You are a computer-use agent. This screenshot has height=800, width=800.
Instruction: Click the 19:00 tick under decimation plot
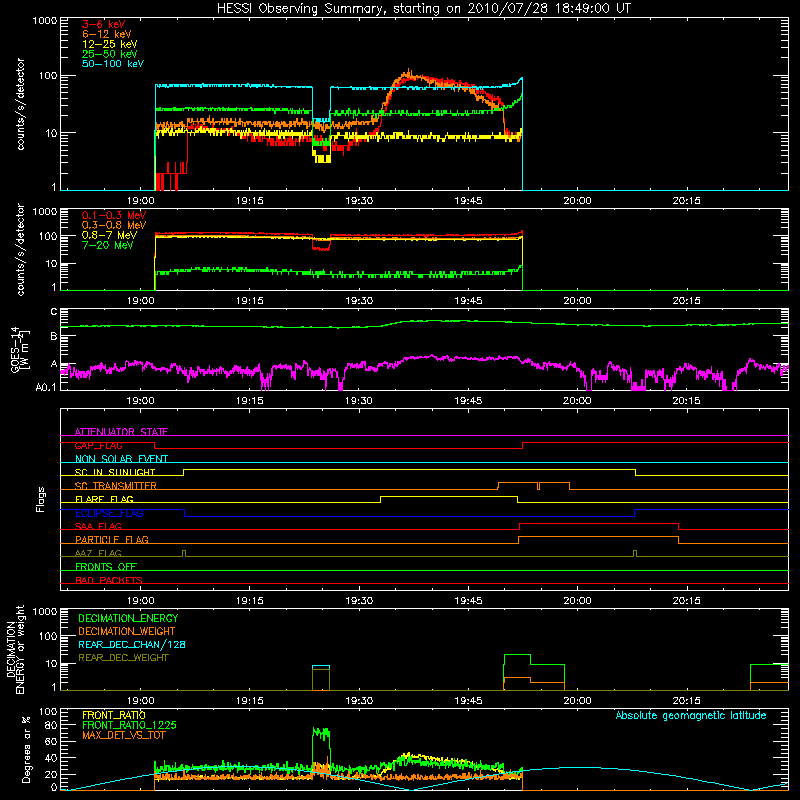pyautogui.click(x=140, y=701)
